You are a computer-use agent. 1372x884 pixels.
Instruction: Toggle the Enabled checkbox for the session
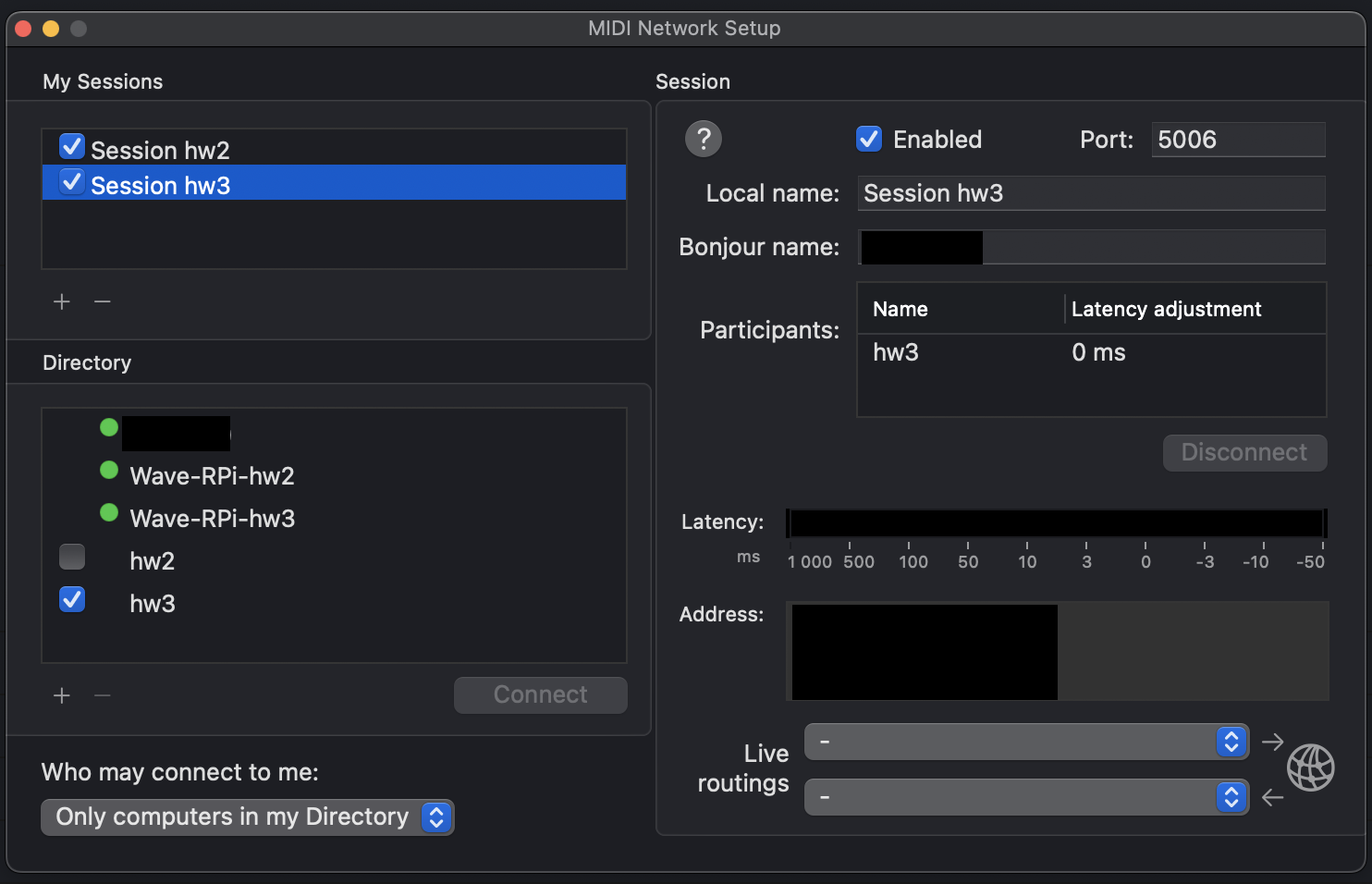869,139
